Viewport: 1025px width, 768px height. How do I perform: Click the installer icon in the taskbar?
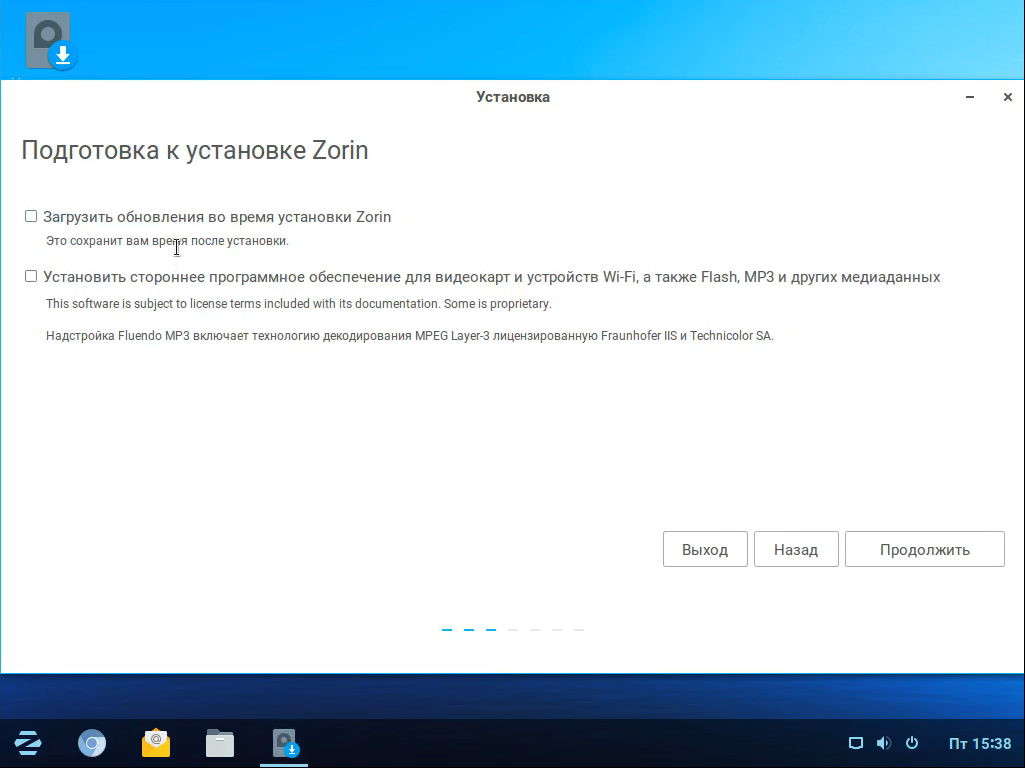pyautogui.click(x=285, y=743)
